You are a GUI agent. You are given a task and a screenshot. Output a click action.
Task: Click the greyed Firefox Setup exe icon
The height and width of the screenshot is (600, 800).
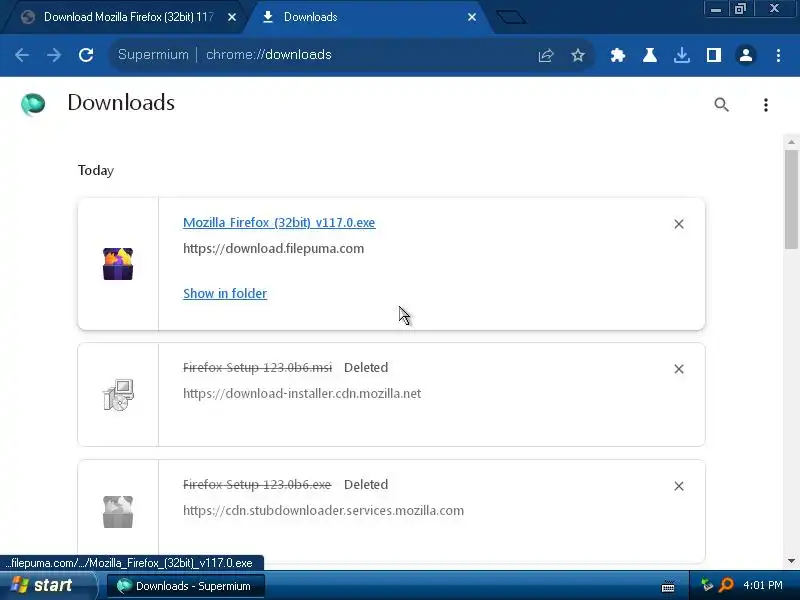pos(118,512)
